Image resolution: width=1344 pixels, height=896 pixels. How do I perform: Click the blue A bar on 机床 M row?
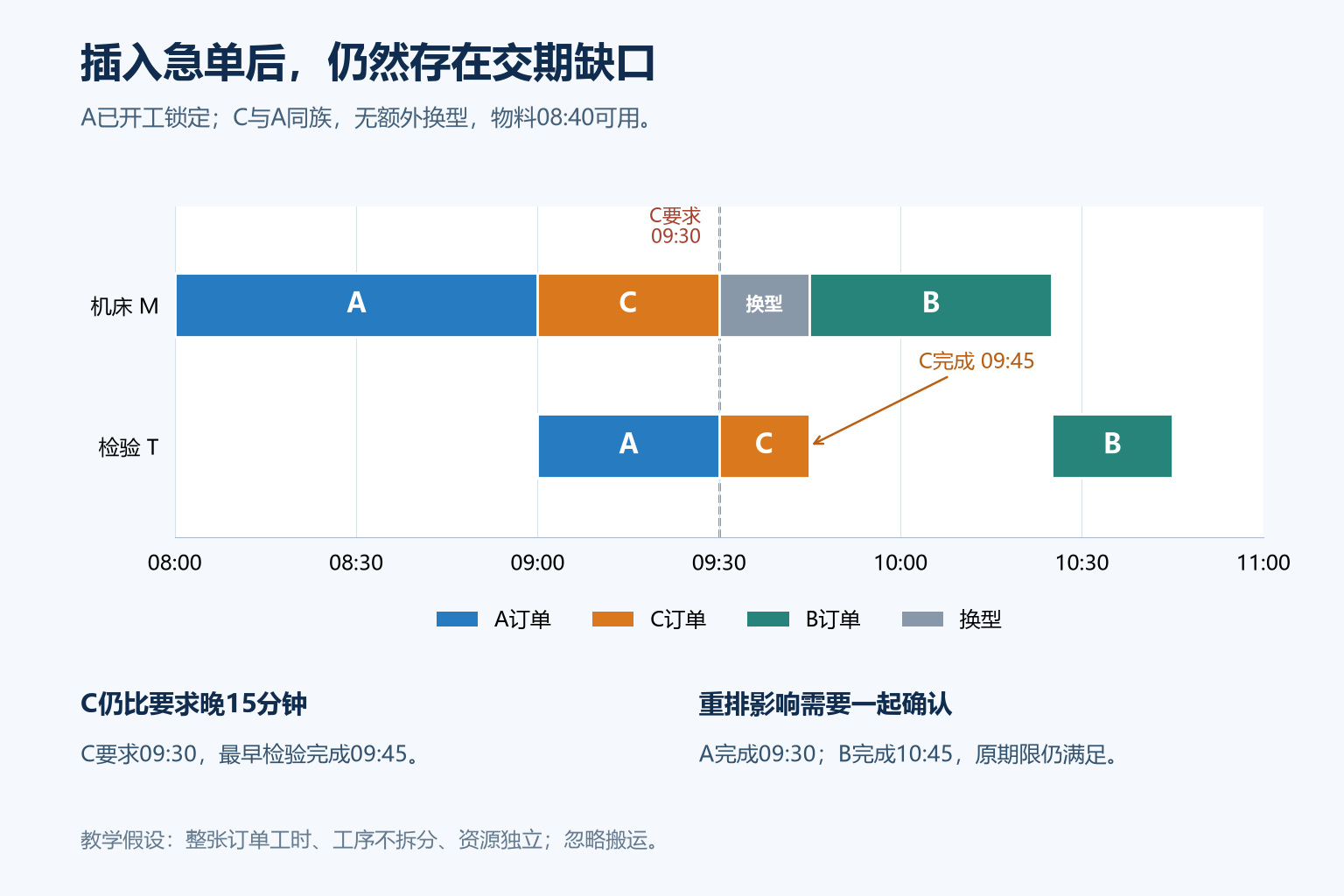point(356,305)
